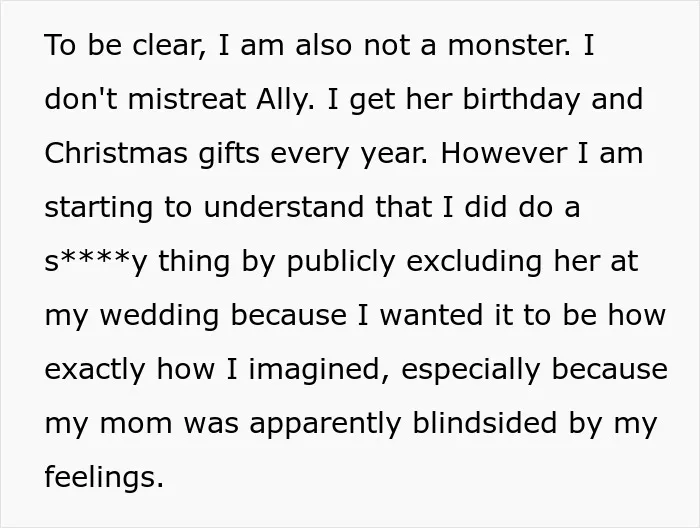Place cursor on the word "understand"
This screenshot has width=700, height=528.
(x=283, y=207)
